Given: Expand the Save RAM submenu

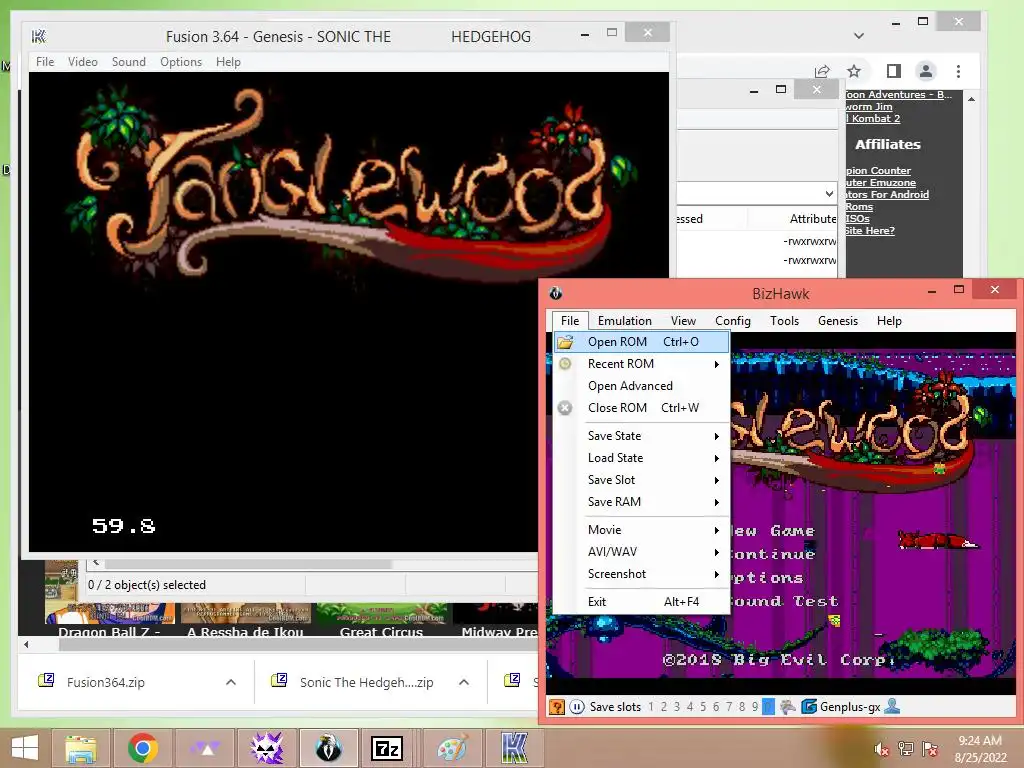Looking at the screenshot, I should pos(641,502).
